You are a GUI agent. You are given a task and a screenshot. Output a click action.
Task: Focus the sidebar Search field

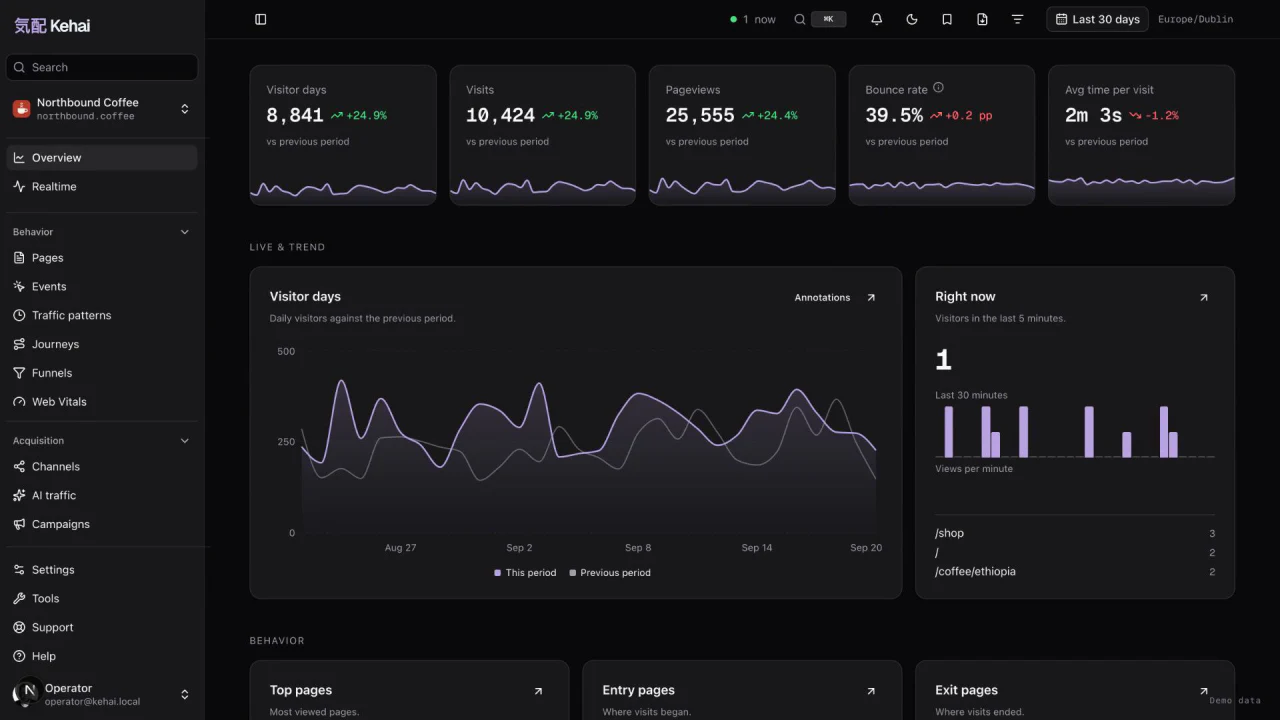click(x=102, y=67)
